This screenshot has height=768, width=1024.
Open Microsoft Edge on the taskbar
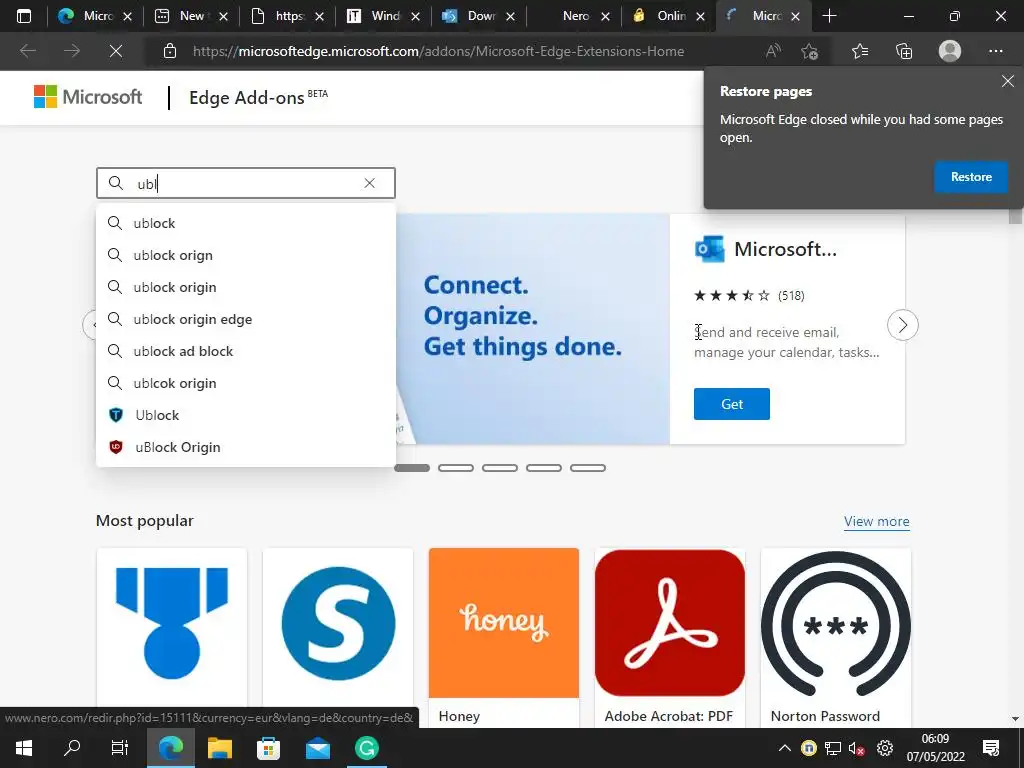[170, 748]
